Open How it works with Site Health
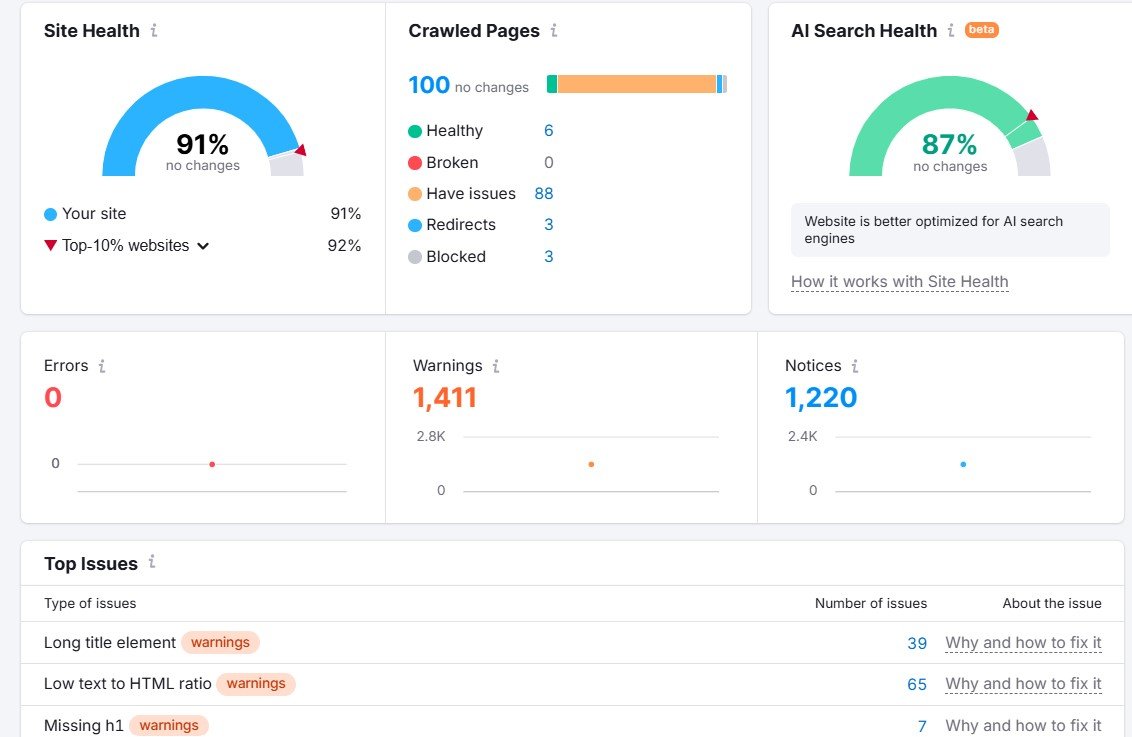1132x737 pixels. (899, 281)
